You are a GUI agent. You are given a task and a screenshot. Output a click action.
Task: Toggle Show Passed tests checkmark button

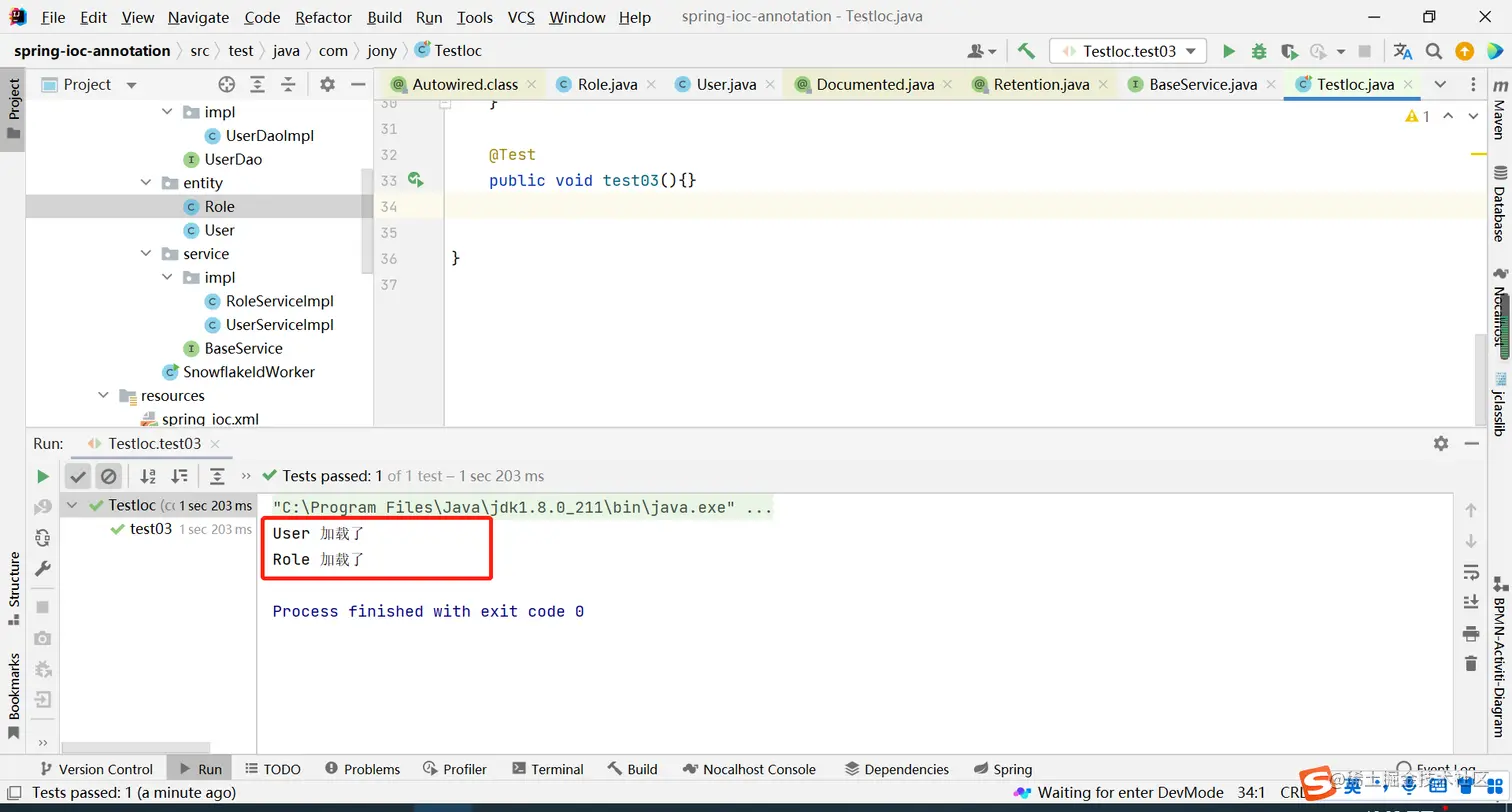[x=78, y=476]
